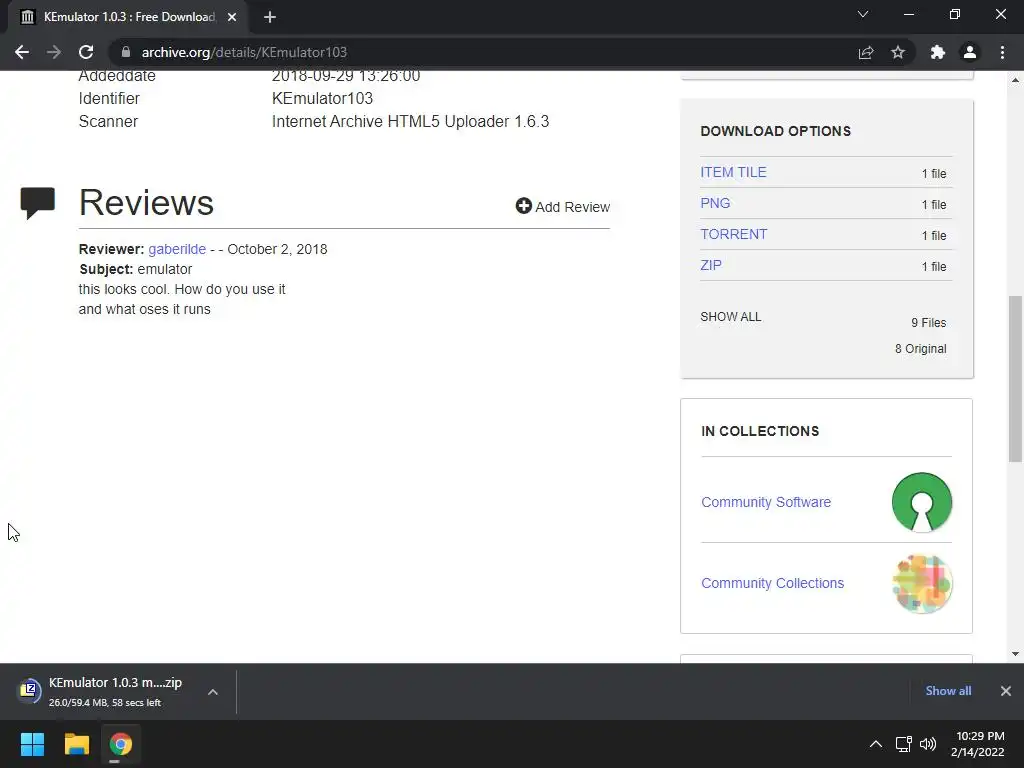This screenshot has width=1024, height=768.
Task: Open File Explorer from the taskbar
Action: pos(76,744)
